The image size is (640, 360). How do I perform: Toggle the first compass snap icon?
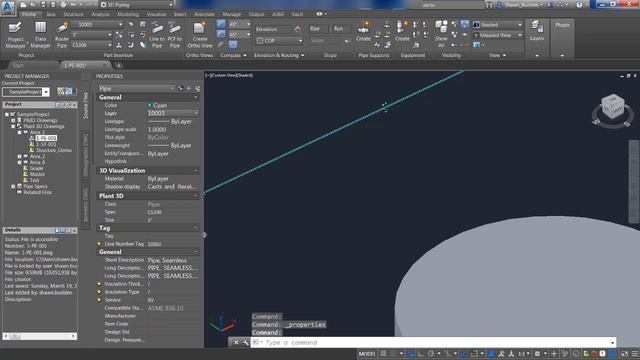[221, 24]
